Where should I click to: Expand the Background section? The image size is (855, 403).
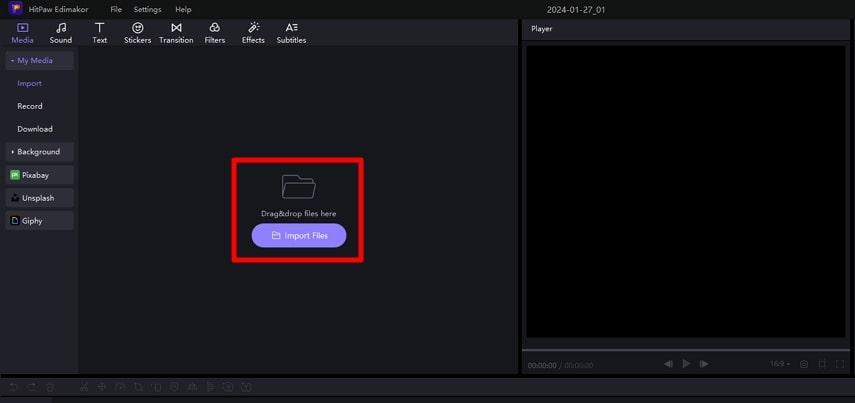click(x=40, y=152)
